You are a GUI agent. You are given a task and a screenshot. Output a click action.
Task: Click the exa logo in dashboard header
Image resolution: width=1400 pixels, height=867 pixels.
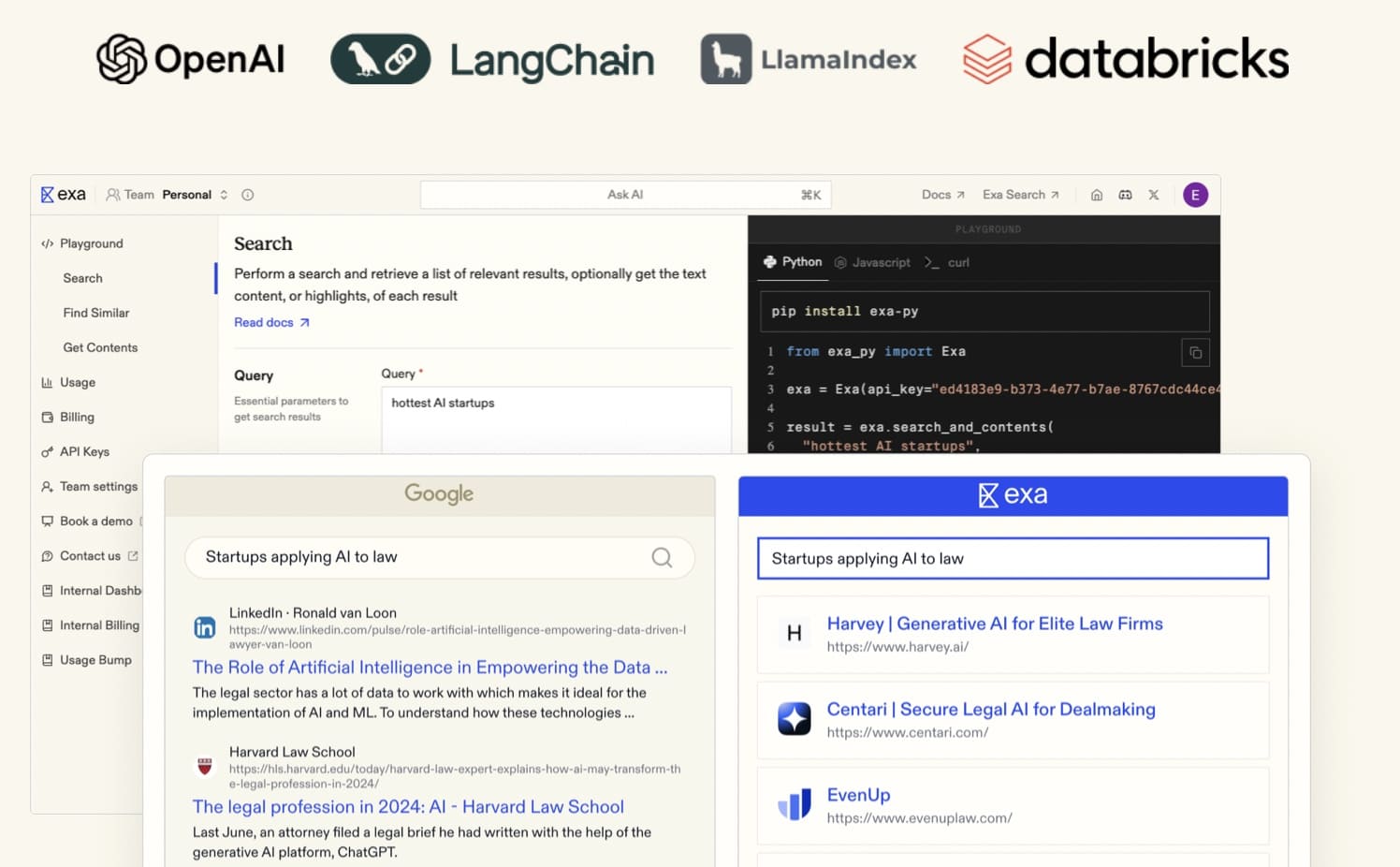click(x=63, y=195)
